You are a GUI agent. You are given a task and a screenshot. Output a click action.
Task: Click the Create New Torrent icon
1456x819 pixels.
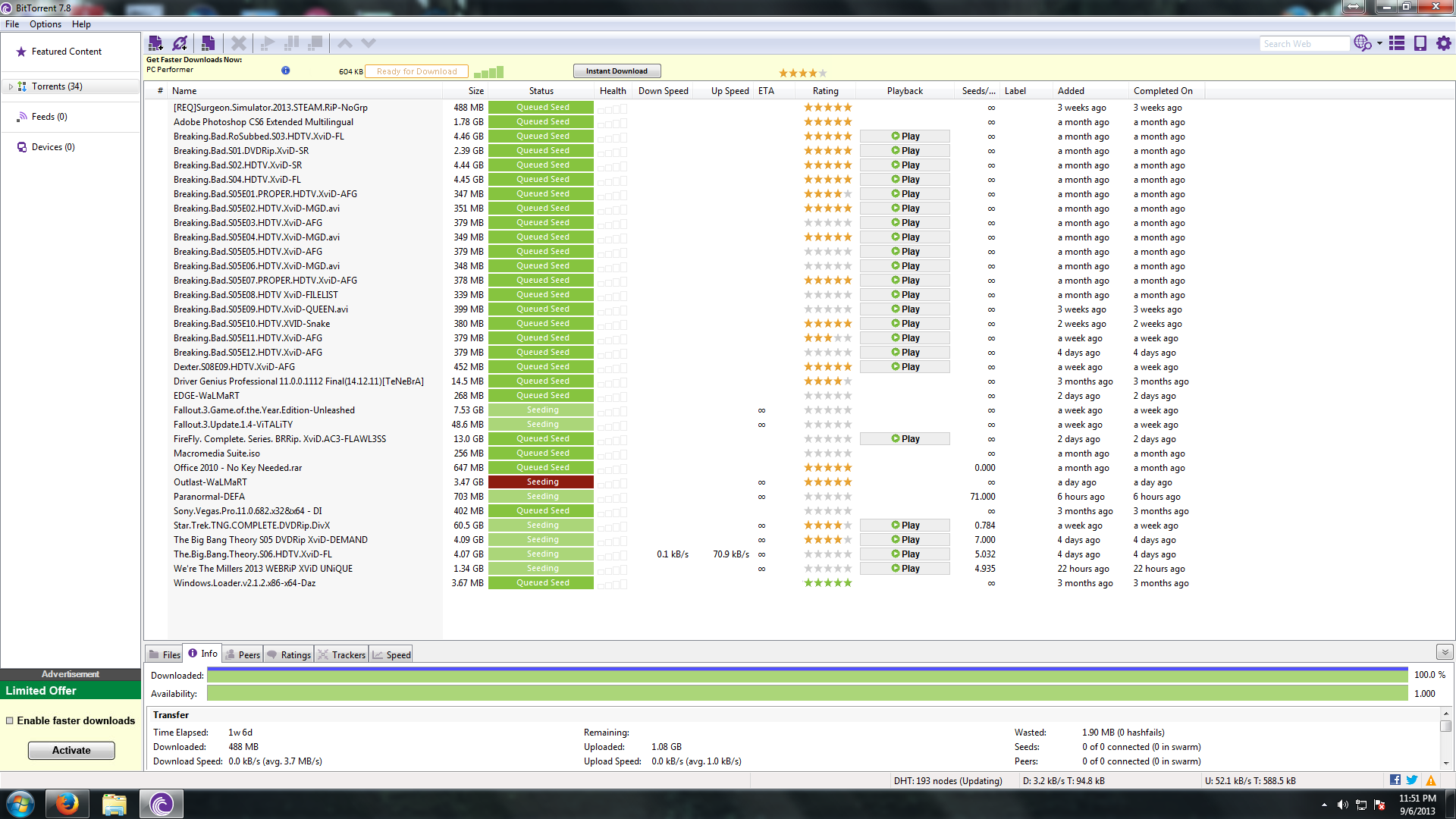209,43
